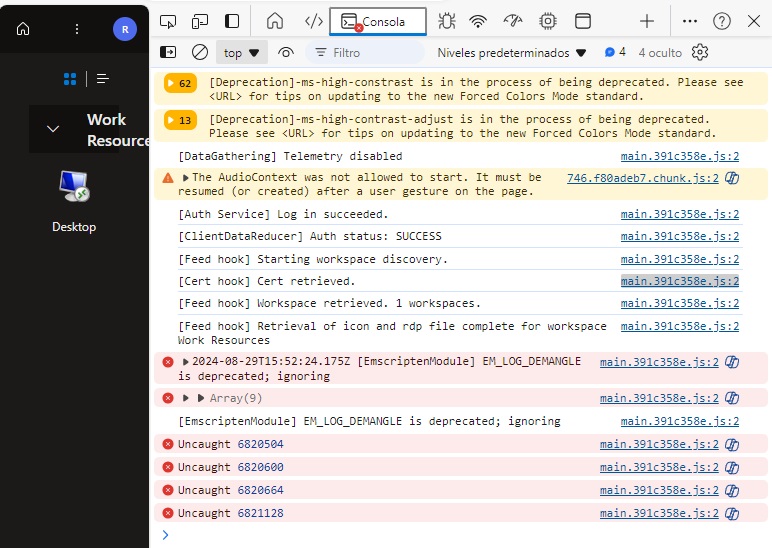Viewport: 772px width, 548px height.
Task: Open the Performance gauge tab
Action: pos(513,22)
